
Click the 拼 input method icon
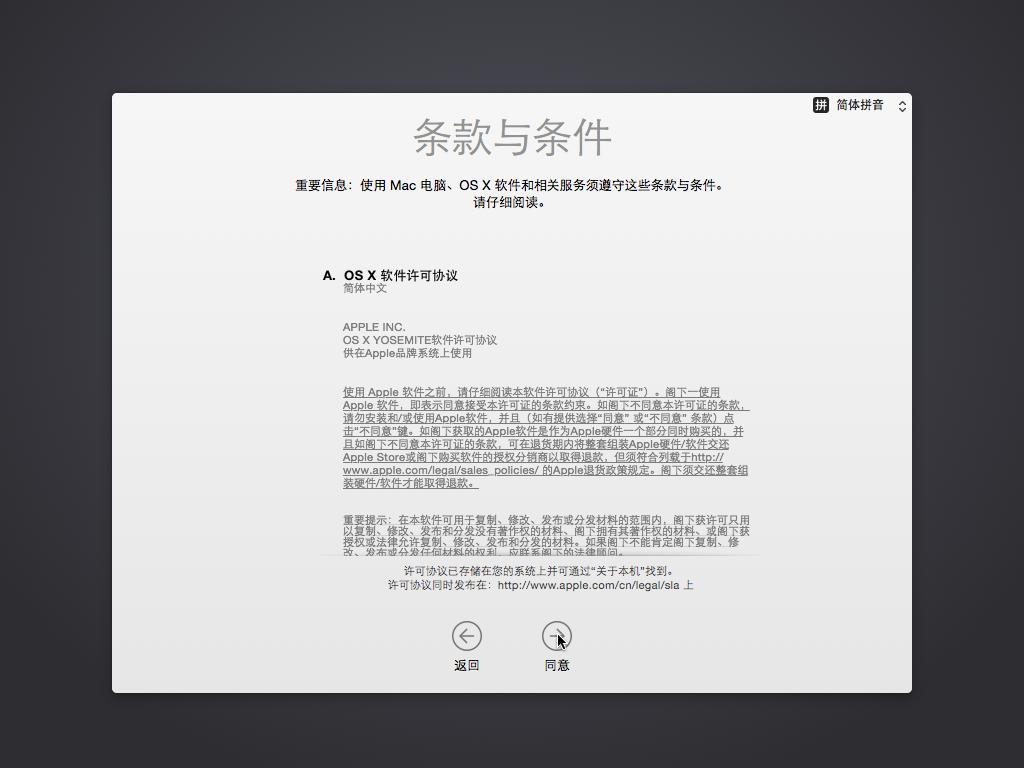(820, 105)
